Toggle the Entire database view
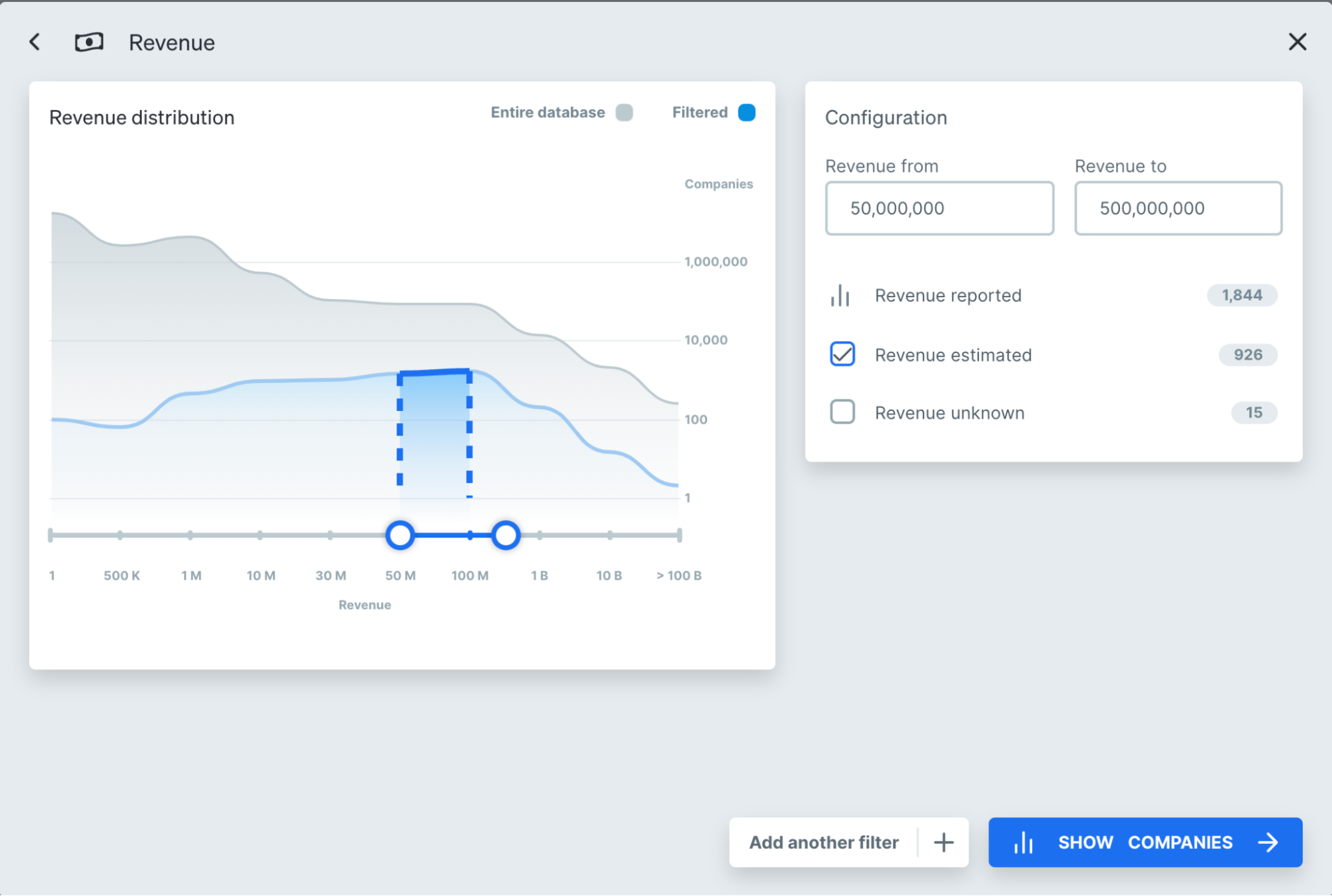Screen dimensions: 1332x896 [x=624, y=112]
